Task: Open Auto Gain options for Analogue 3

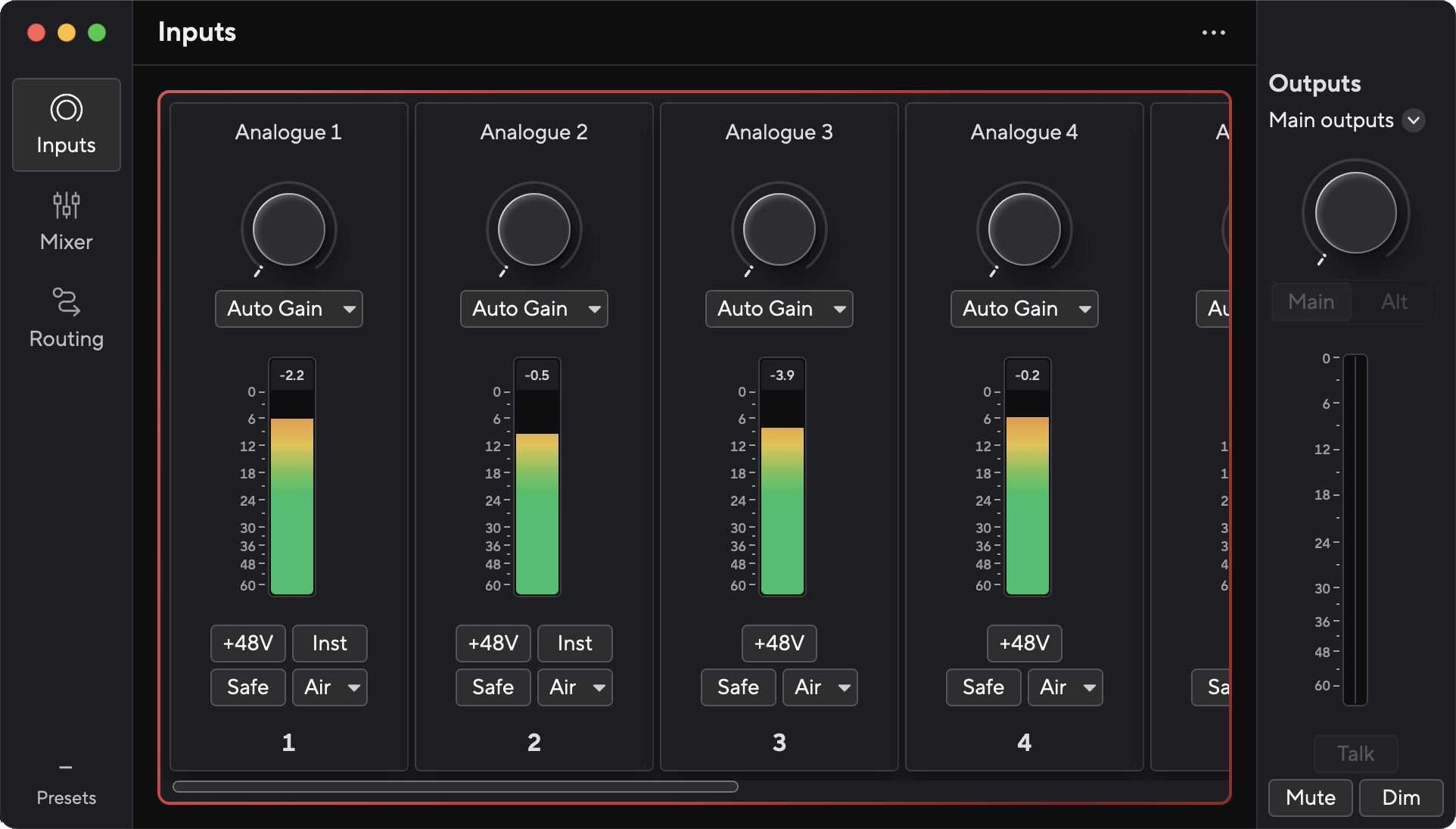Action: tap(779, 309)
